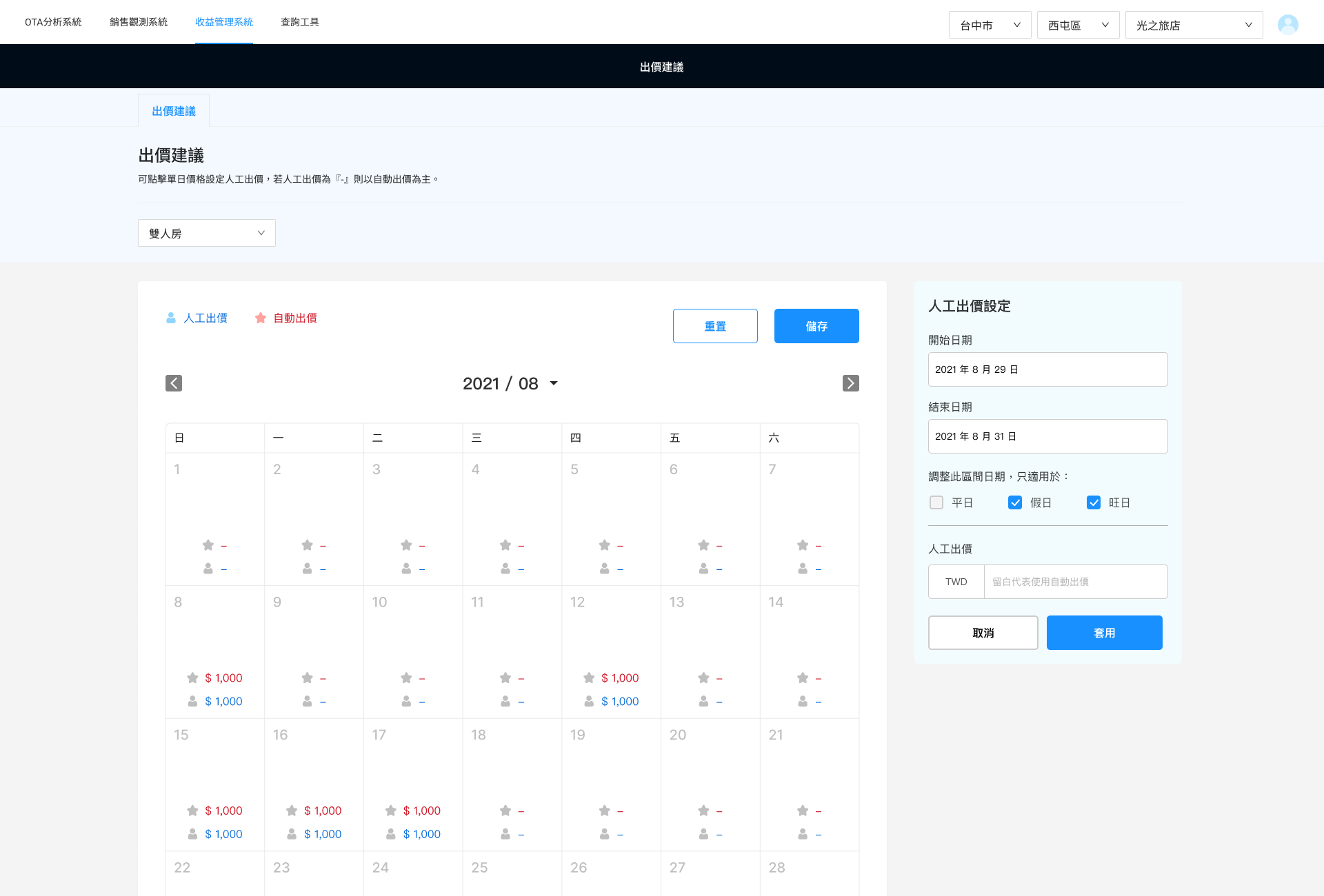This screenshot has height=896, width=1324.
Task: Click star icon on day 4
Action: pos(505,545)
